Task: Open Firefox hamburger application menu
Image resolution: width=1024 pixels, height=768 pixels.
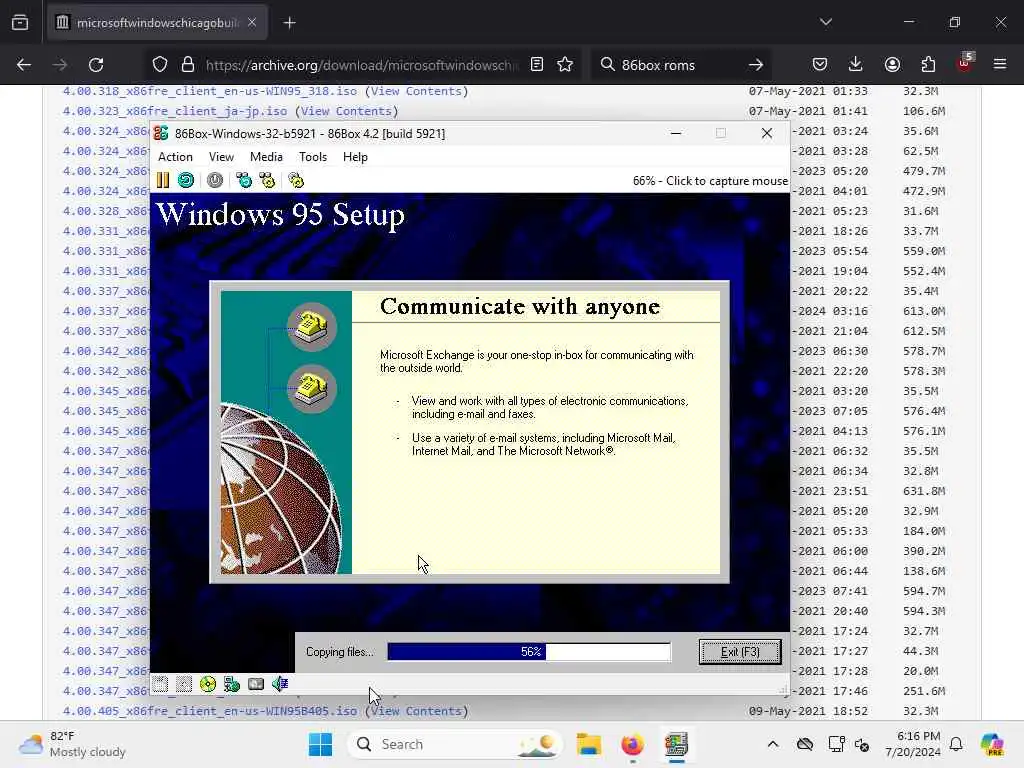Action: 1000,64
